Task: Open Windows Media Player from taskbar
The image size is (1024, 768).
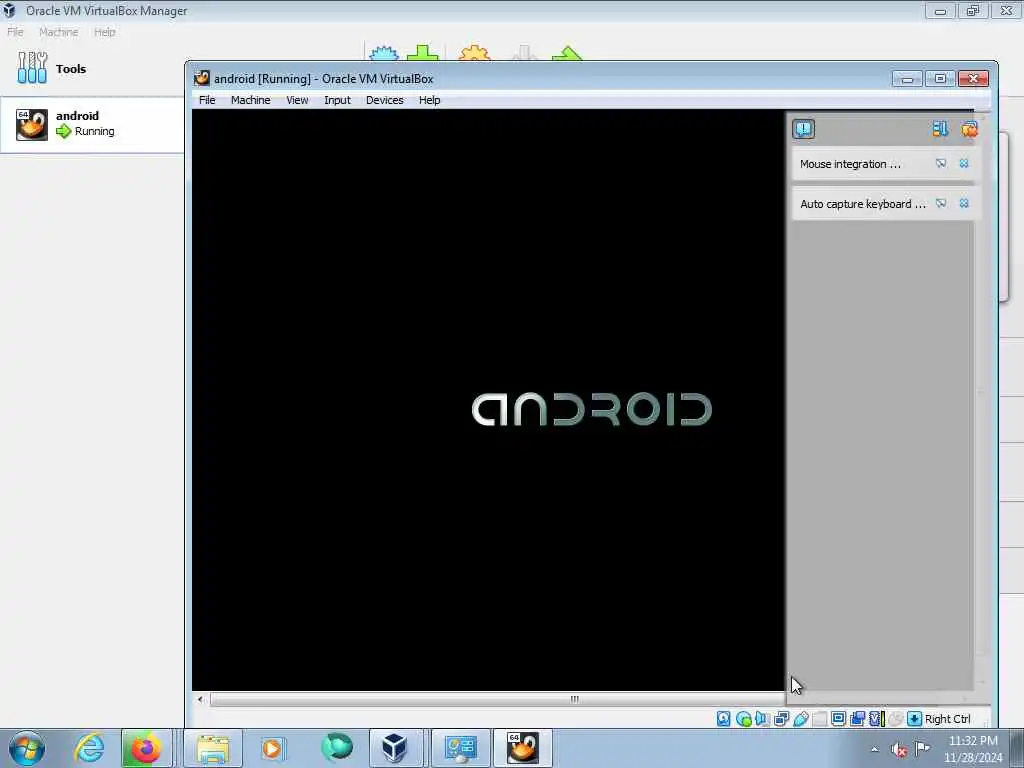Action: click(272, 748)
